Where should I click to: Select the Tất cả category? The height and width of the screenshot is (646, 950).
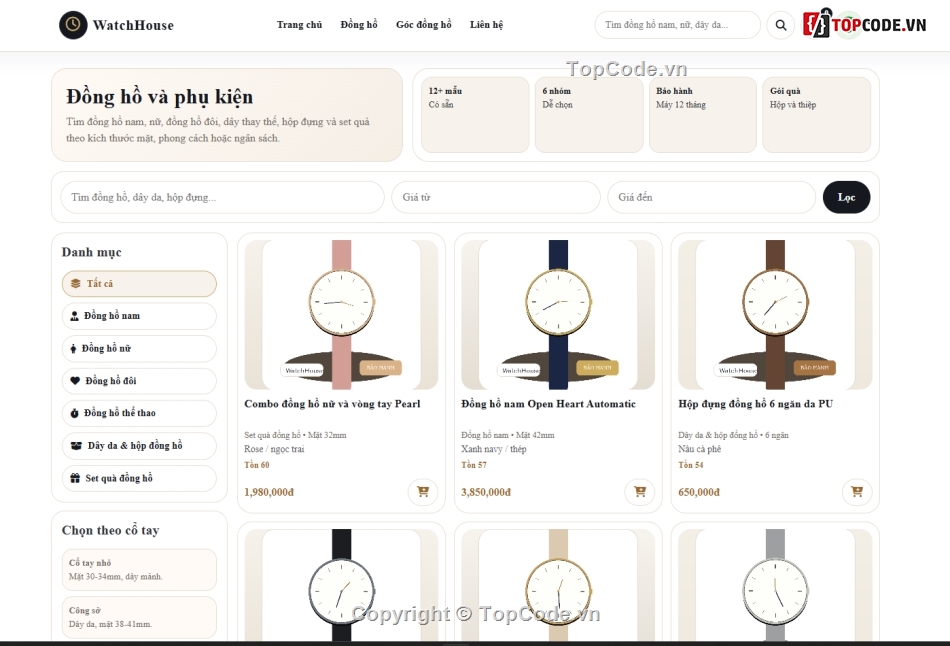pos(139,284)
